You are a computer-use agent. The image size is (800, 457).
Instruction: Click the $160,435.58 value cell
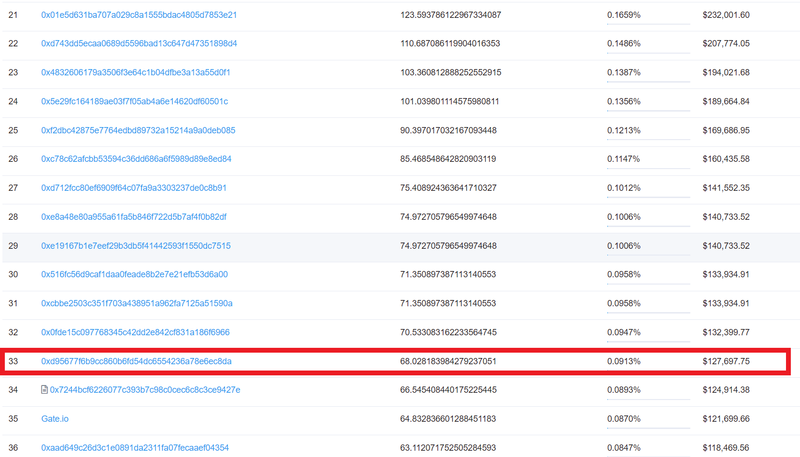tap(726, 159)
